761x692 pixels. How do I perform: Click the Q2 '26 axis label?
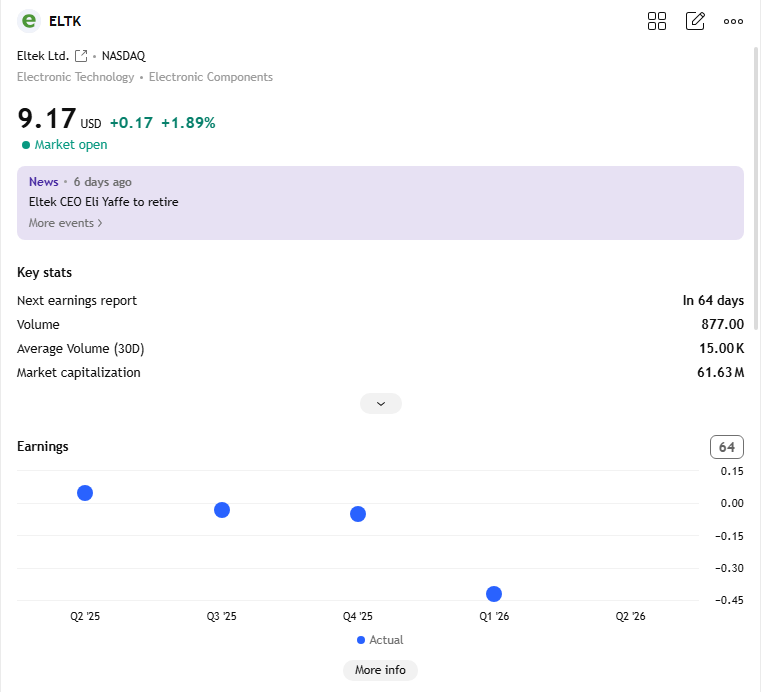[x=630, y=616]
